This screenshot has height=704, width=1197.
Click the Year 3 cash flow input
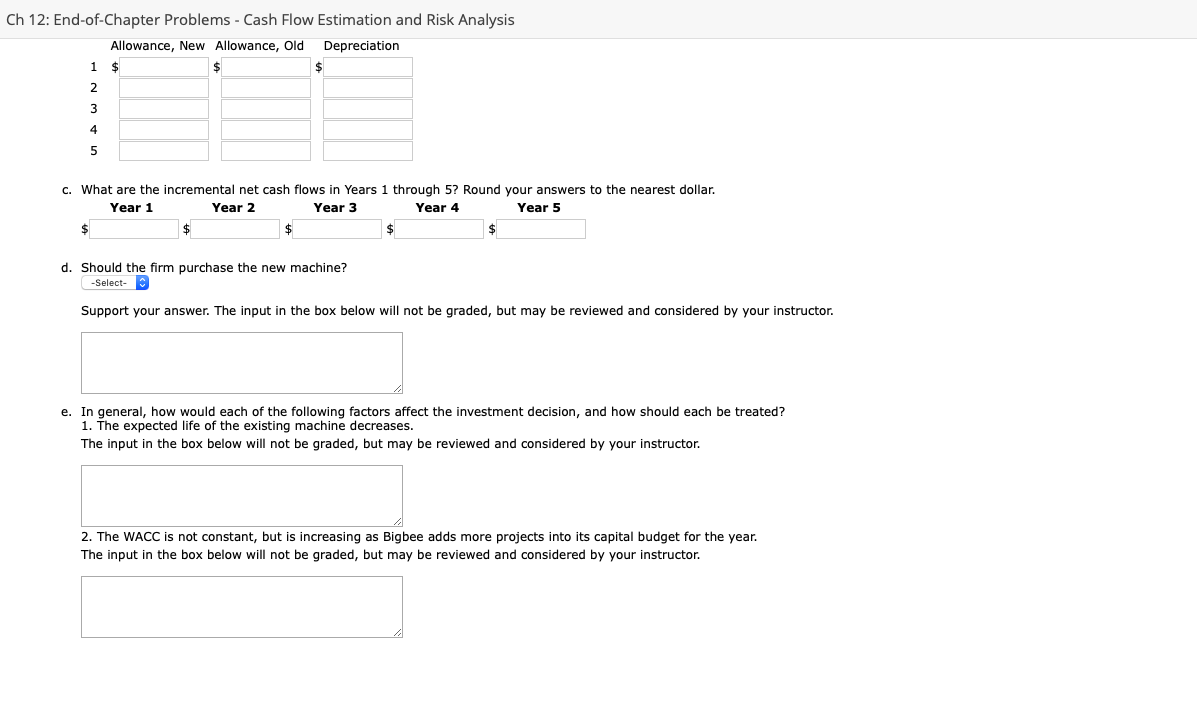[336, 228]
